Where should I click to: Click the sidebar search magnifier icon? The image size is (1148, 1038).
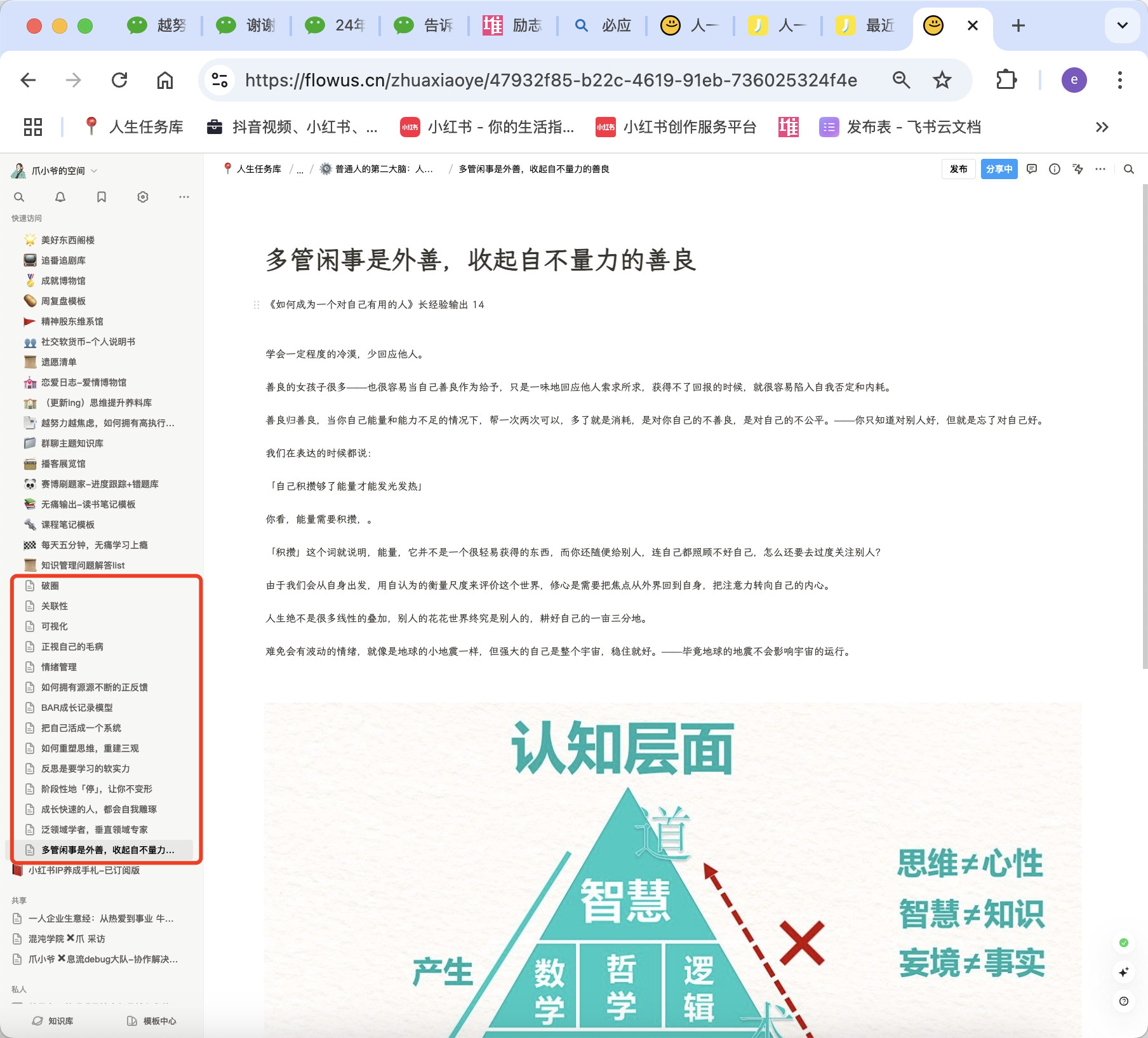click(19, 197)
